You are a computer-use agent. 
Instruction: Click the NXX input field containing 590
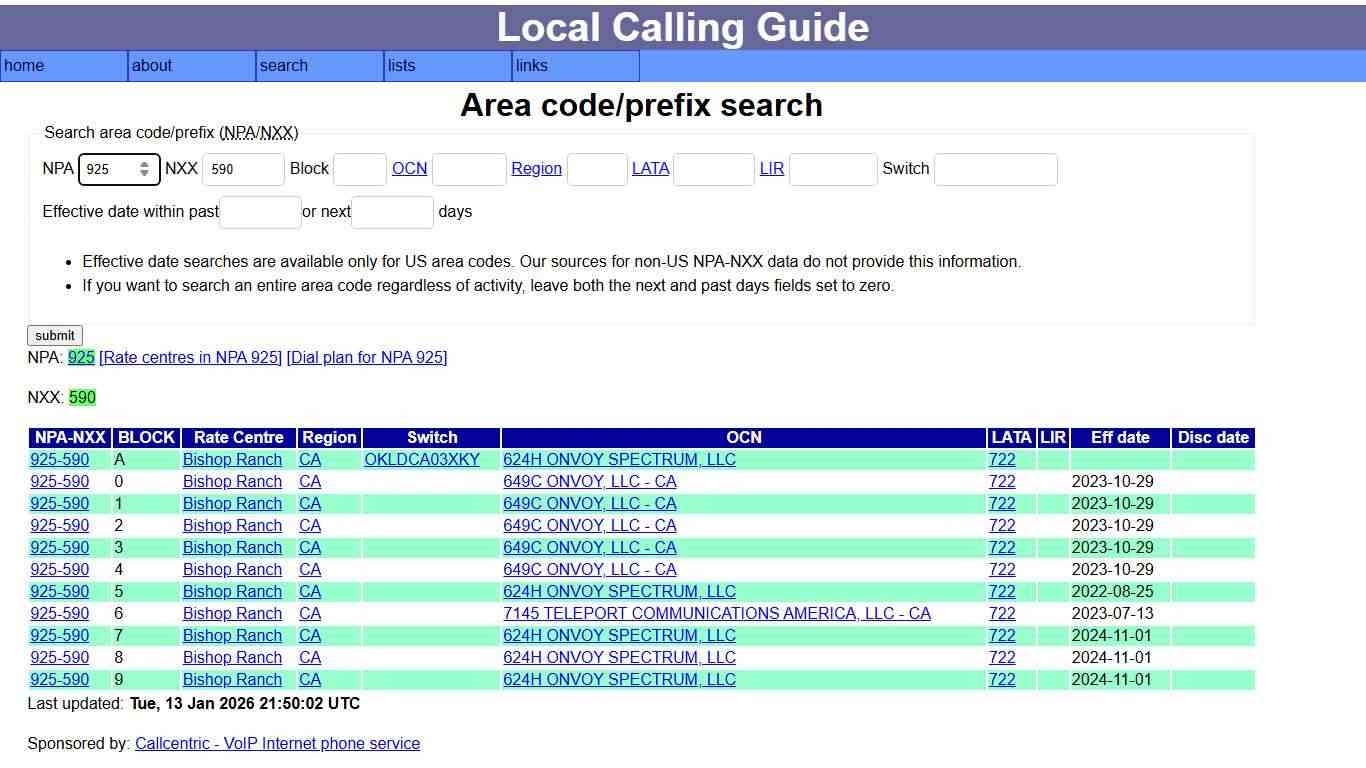point(243,169)
